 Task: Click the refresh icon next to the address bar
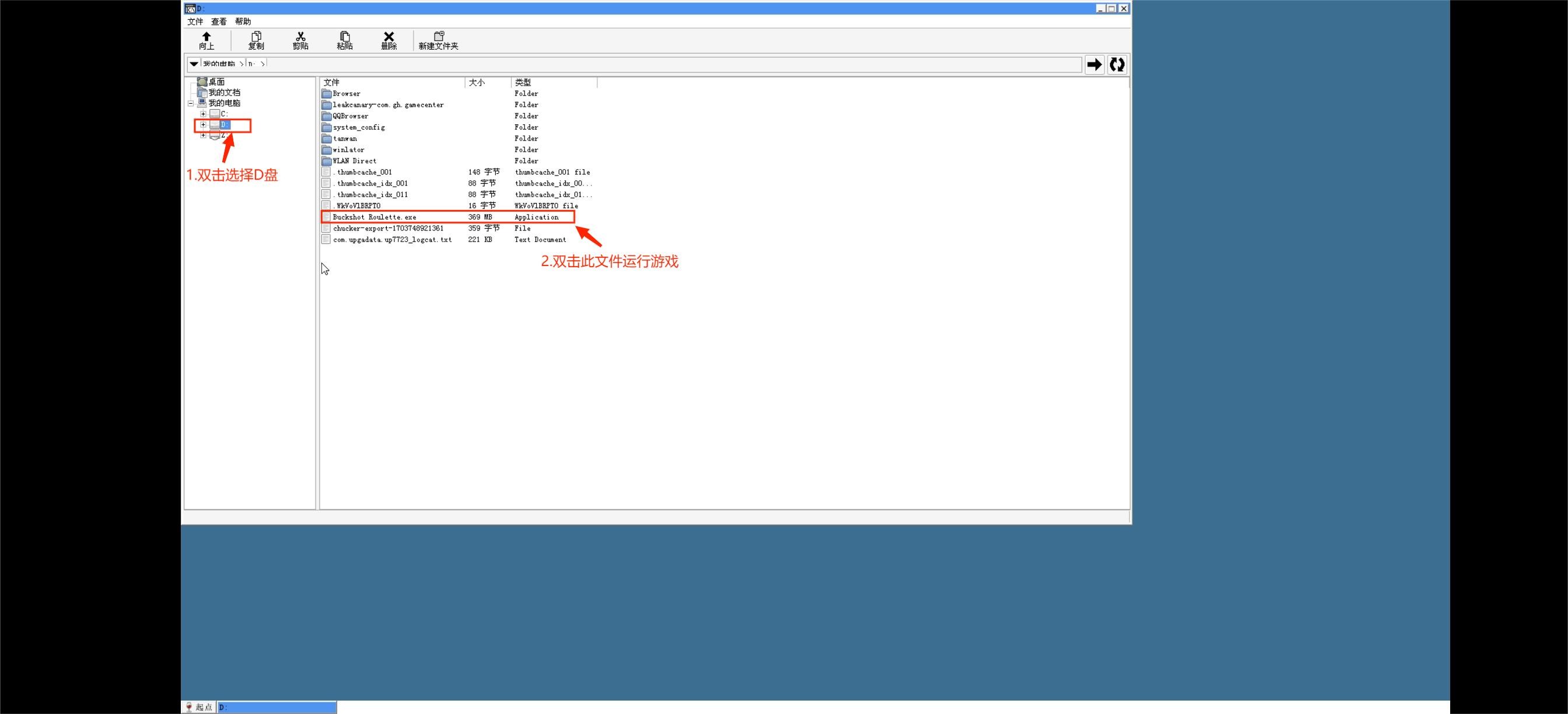pos(1117,65)
